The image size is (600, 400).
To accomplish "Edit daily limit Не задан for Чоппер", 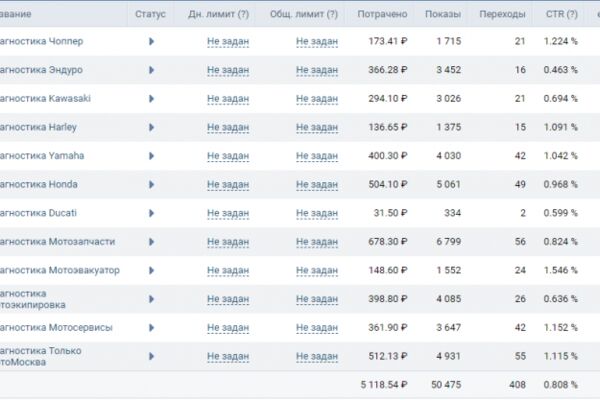I will pyautogui.click(x=228, y=41).
